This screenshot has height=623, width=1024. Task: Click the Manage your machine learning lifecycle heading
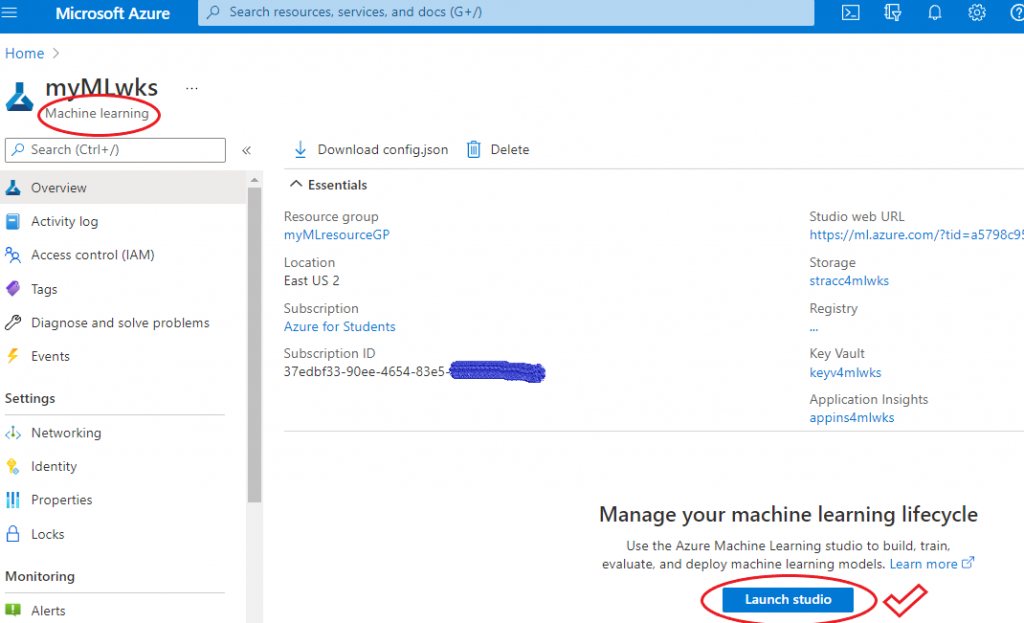(788, 515)
